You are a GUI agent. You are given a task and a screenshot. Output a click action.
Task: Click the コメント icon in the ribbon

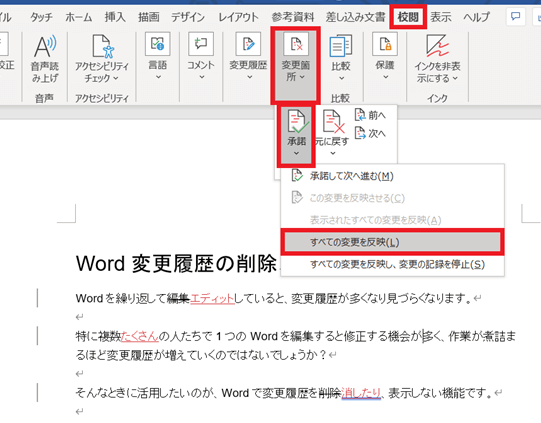click(x=201, y=44)
